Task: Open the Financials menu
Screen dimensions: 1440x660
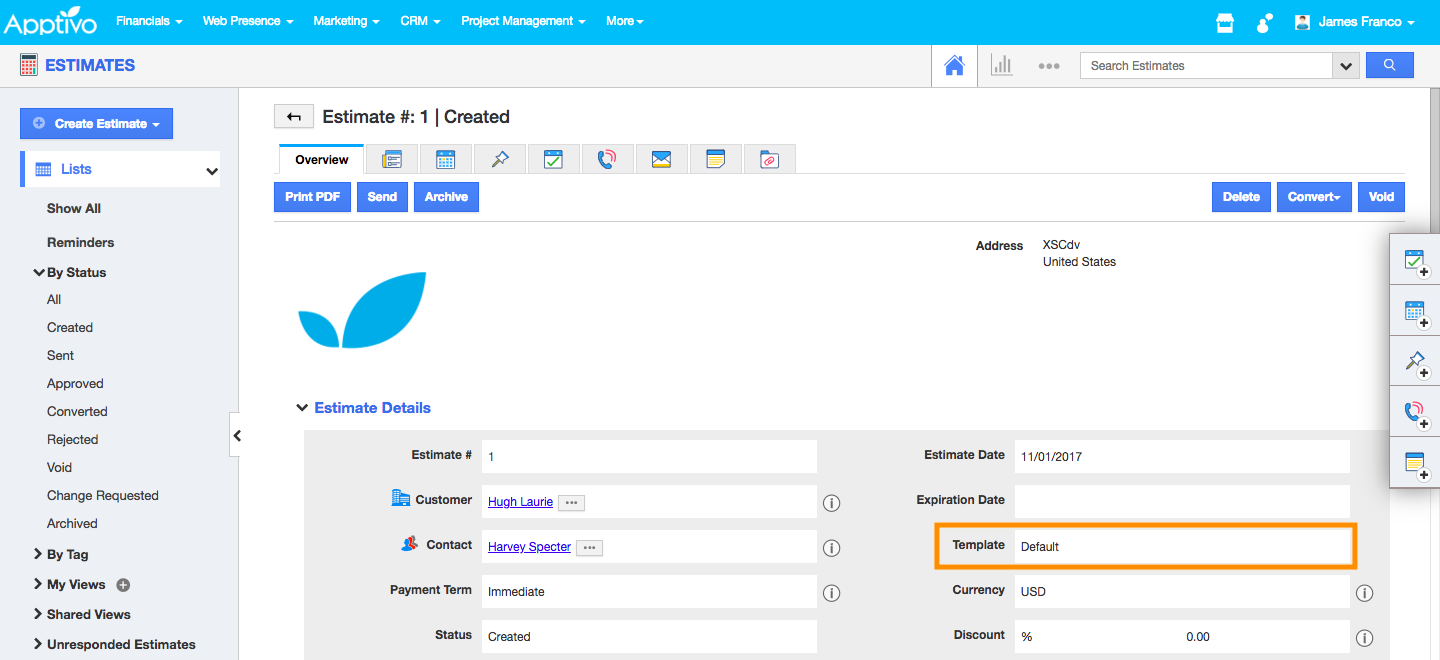Action: point(149,21)
